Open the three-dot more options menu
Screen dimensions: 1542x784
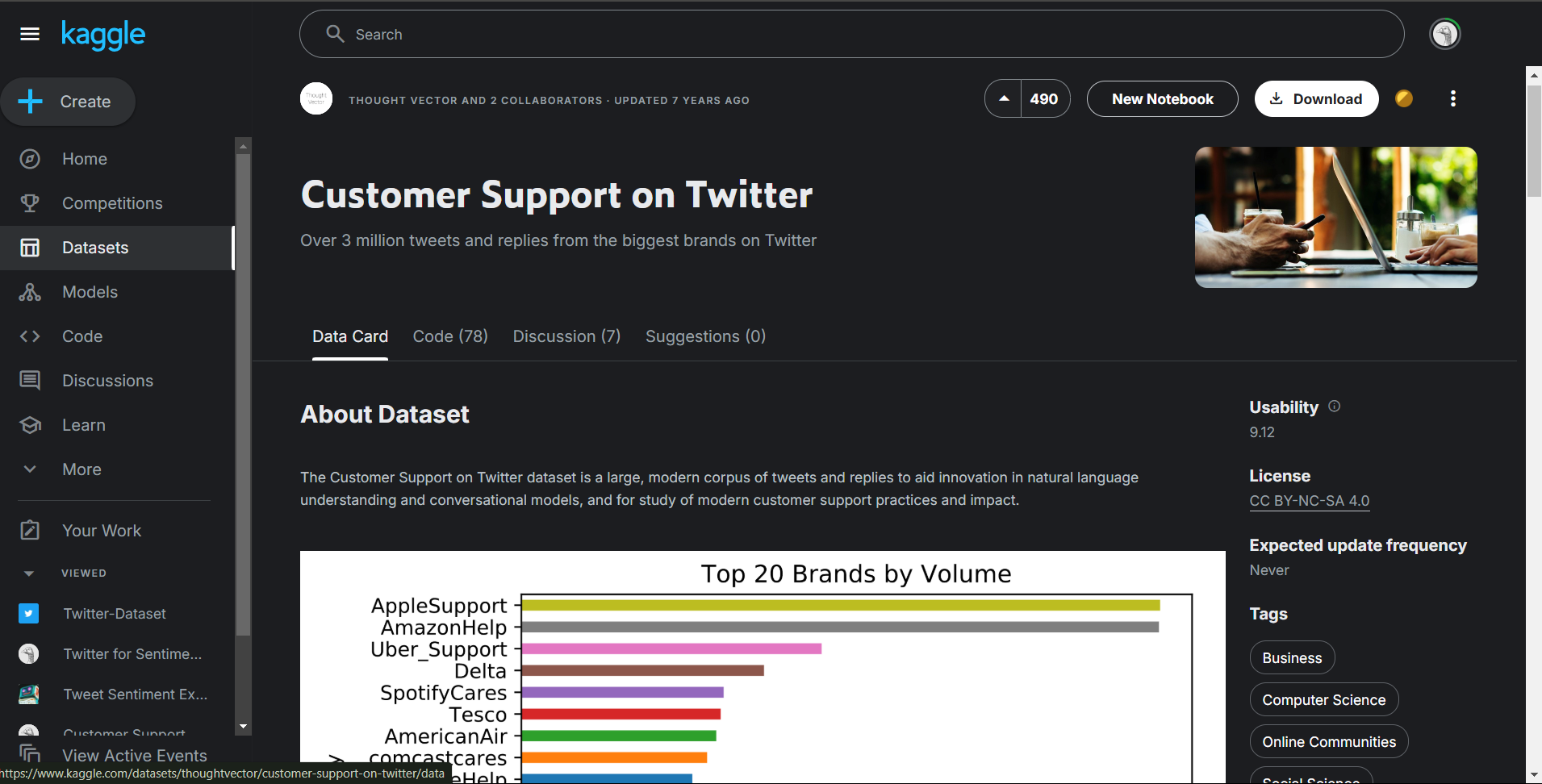(1452, 98)
